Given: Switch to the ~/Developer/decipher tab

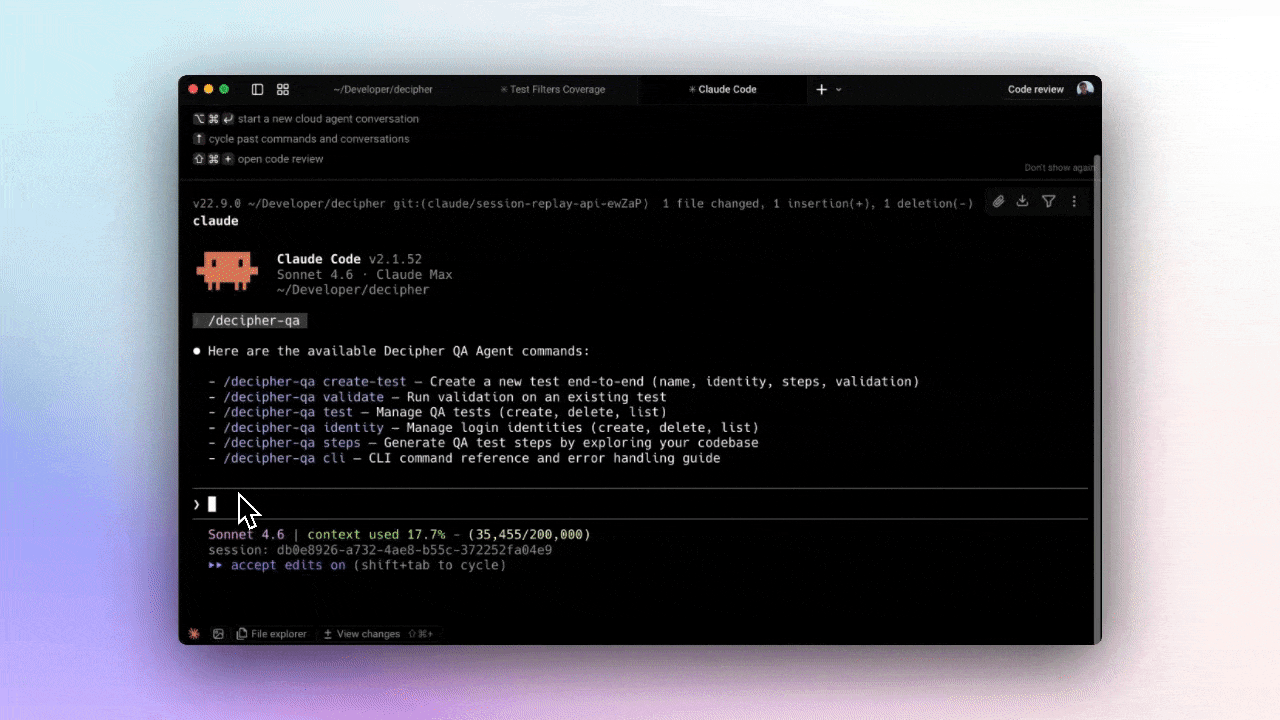Looking at the screenshot, I should coord(383,89).
